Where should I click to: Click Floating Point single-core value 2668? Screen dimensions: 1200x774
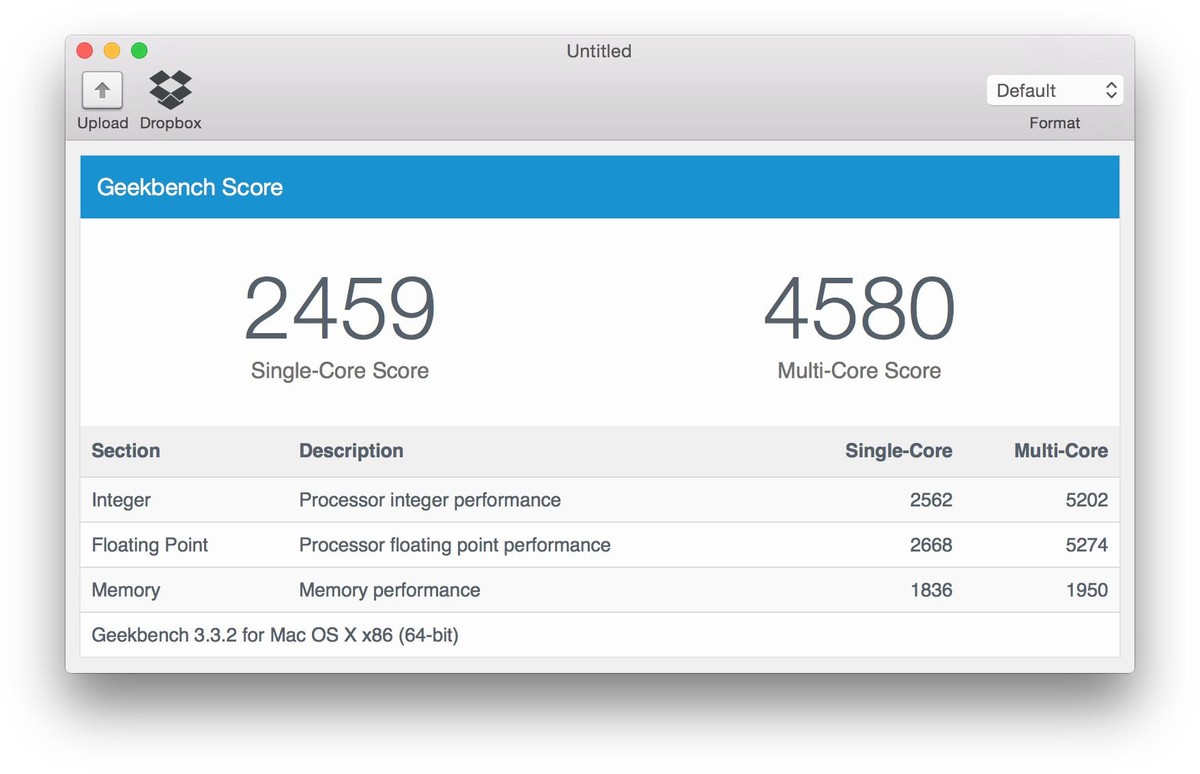931,545
